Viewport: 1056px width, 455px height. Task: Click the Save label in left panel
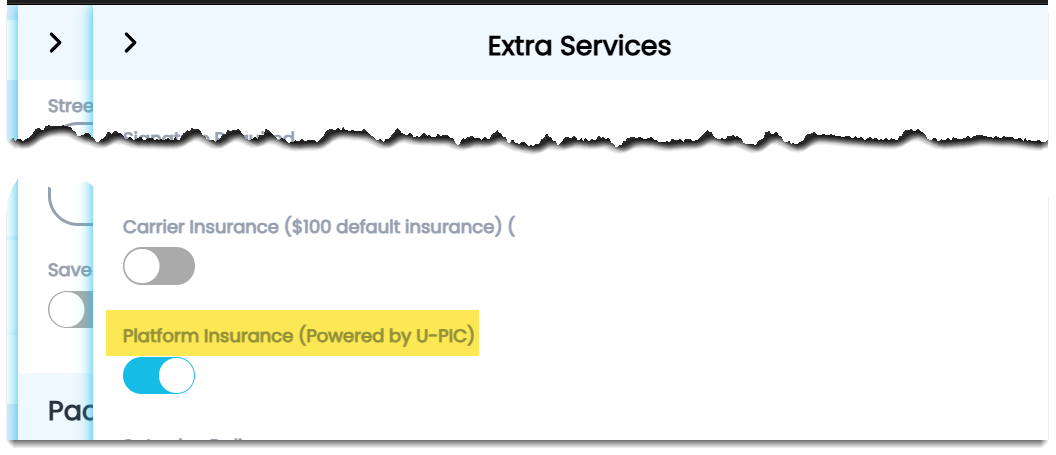point(70,270)
